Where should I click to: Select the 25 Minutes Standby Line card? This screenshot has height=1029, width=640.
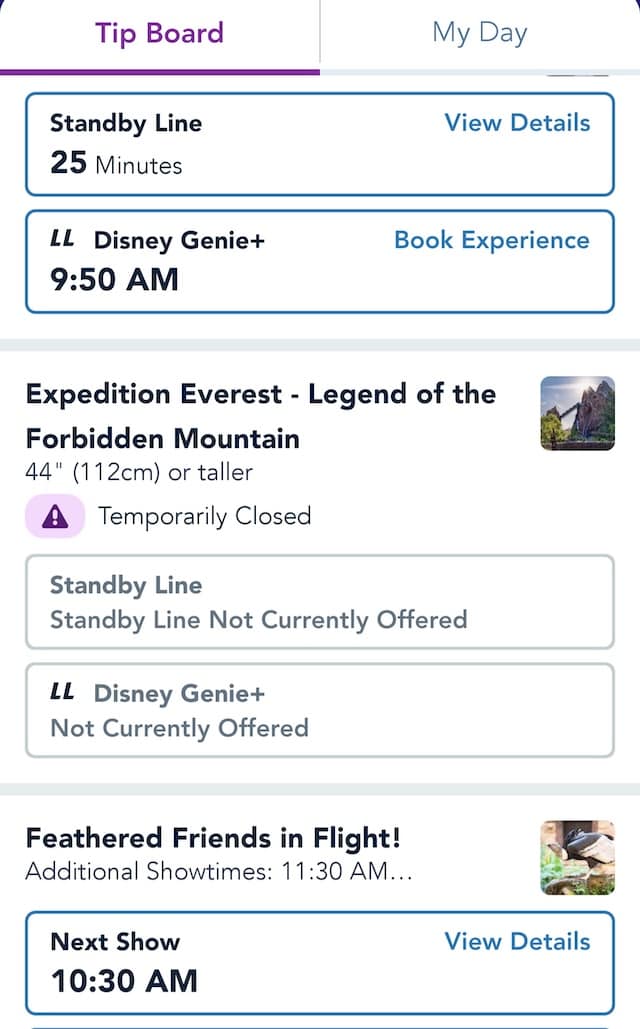(x=320, y=144)
